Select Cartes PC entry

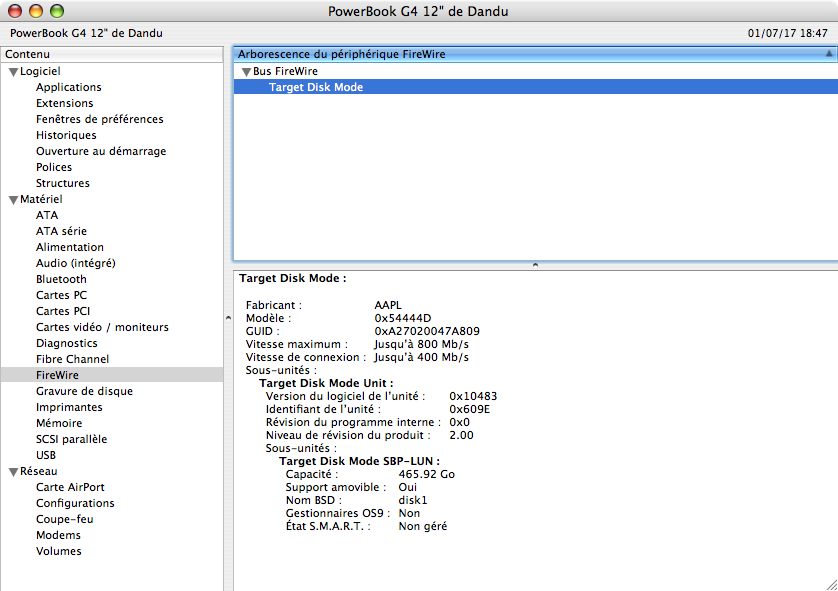61,296
